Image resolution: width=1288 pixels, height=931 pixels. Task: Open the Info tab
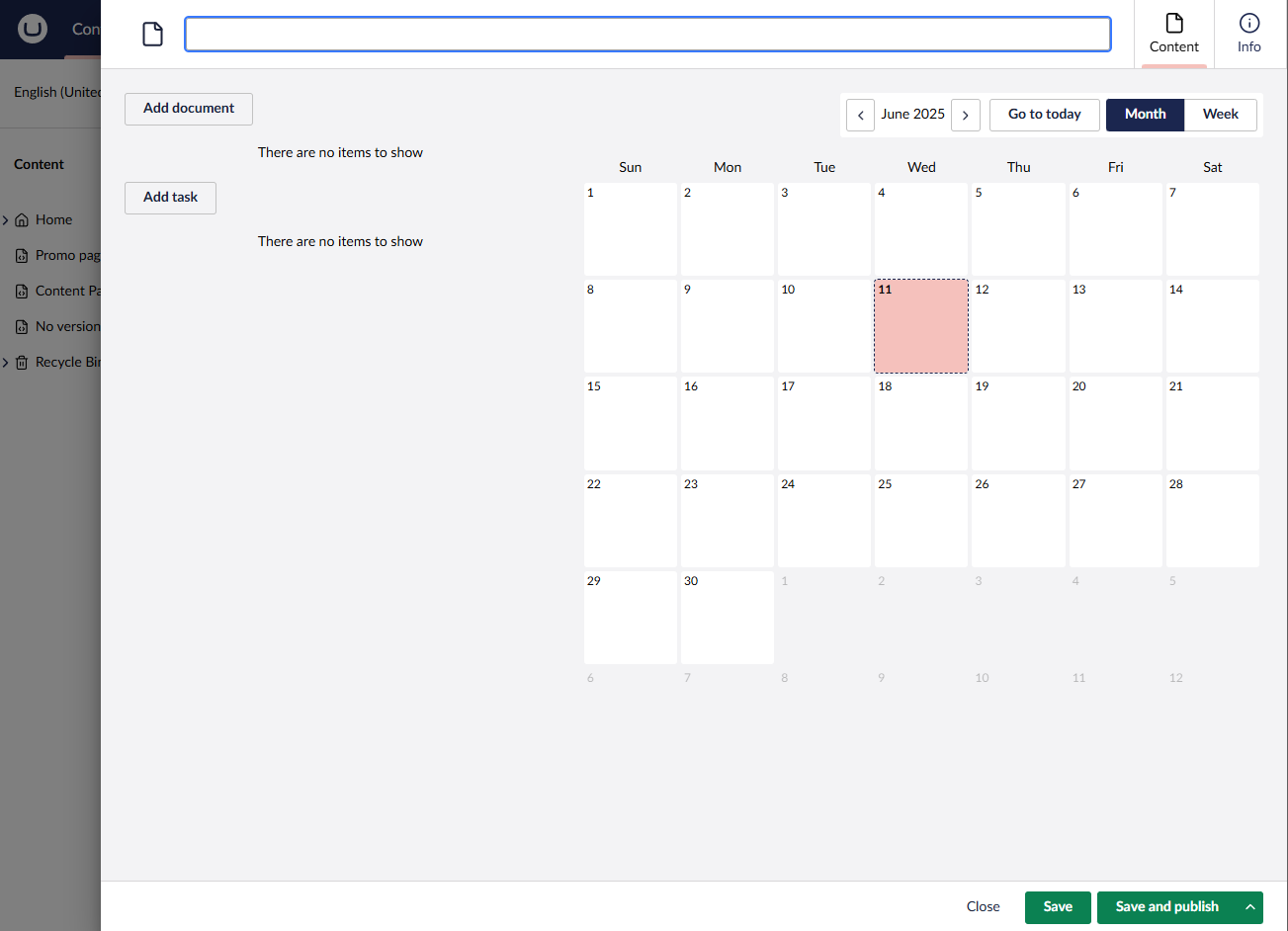point(1248,34)
